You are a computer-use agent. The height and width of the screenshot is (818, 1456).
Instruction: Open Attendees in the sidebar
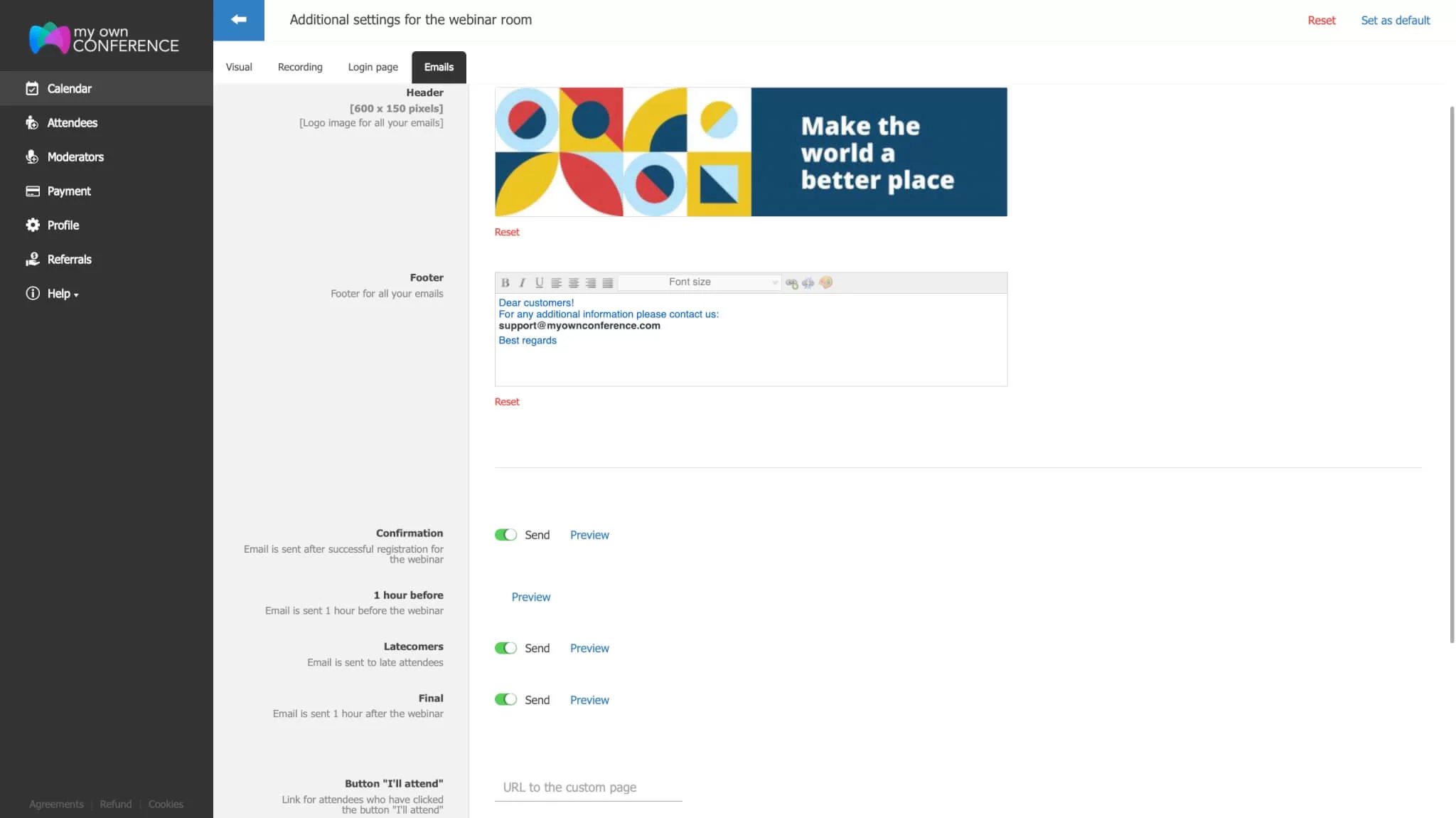coord(72,123)
